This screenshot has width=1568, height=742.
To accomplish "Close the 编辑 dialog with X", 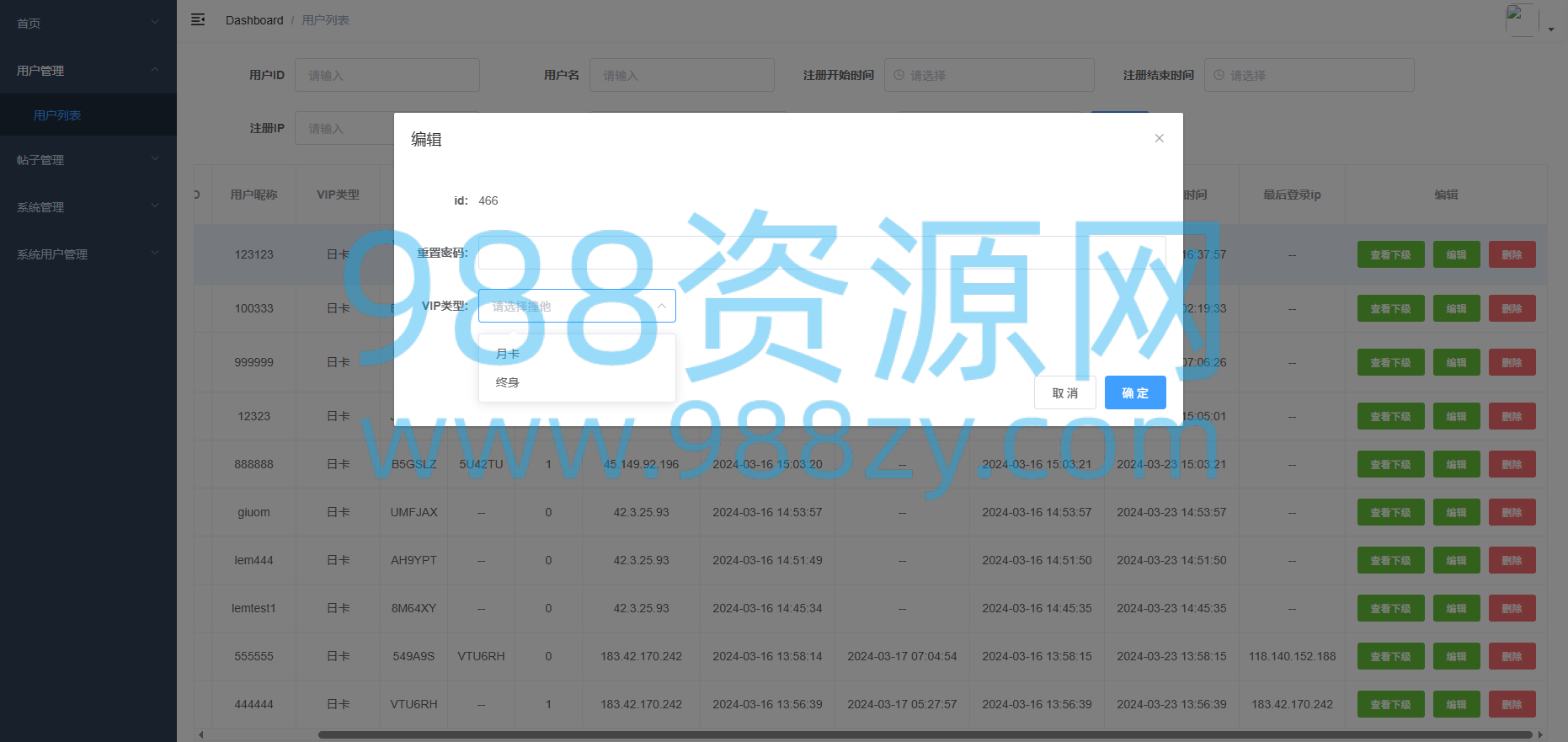I will click(1160, 138).
